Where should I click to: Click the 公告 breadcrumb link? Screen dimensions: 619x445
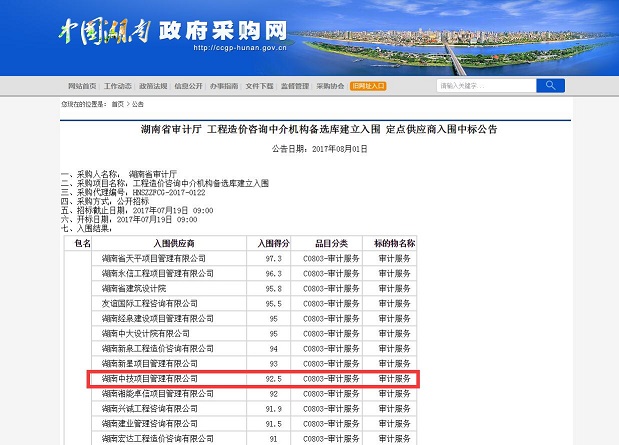pyautogui.click(x=137, y=104)
